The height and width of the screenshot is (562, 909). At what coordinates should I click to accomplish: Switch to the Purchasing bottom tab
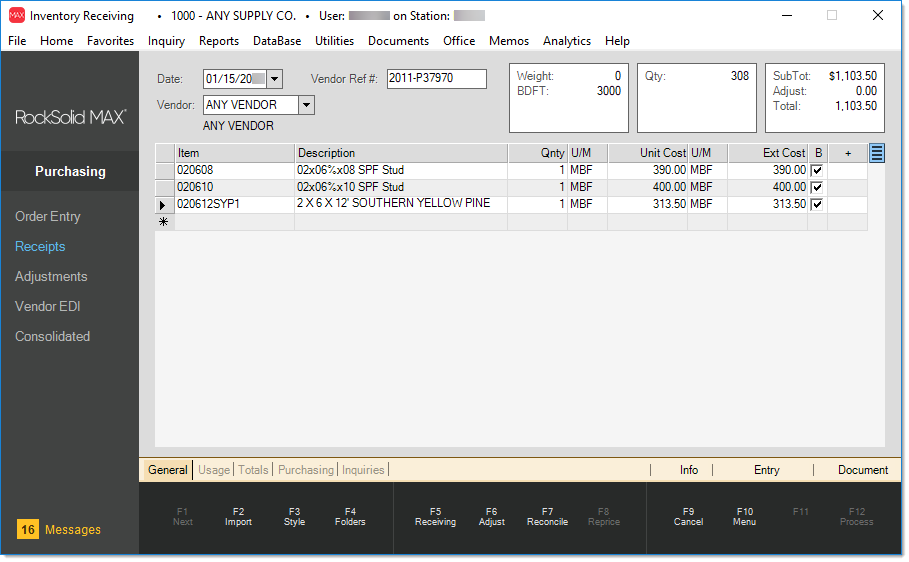(x=306, y=470)
